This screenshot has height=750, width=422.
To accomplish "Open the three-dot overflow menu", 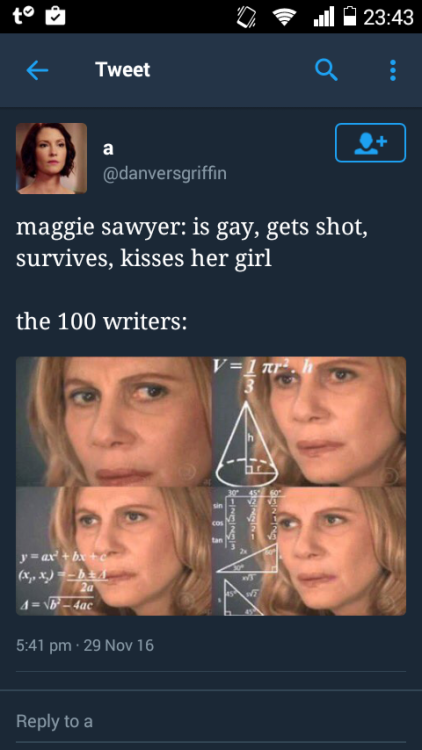I will click(393, 70).
